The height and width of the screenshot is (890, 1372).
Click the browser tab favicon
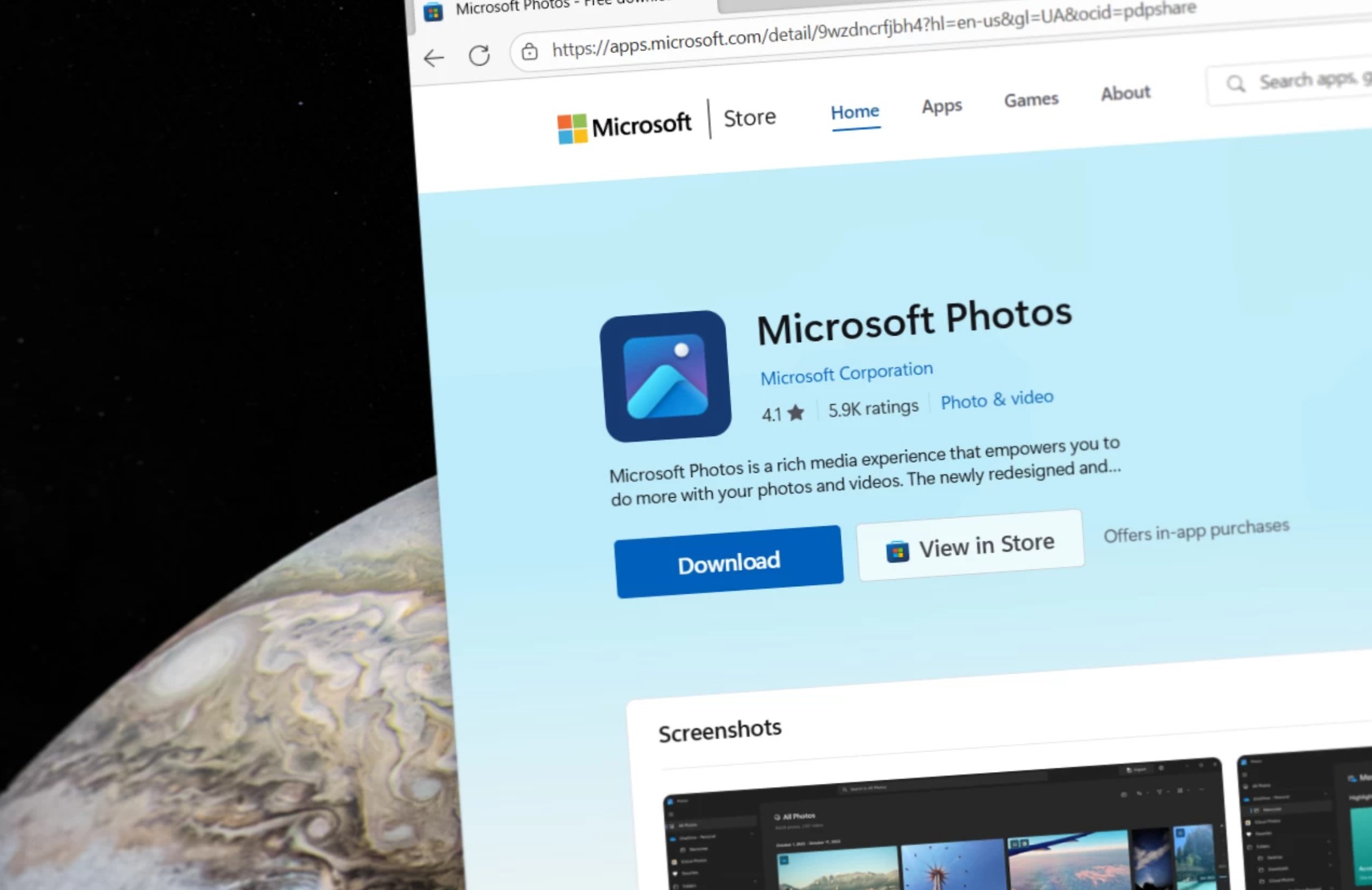click(x=433, y=12)
